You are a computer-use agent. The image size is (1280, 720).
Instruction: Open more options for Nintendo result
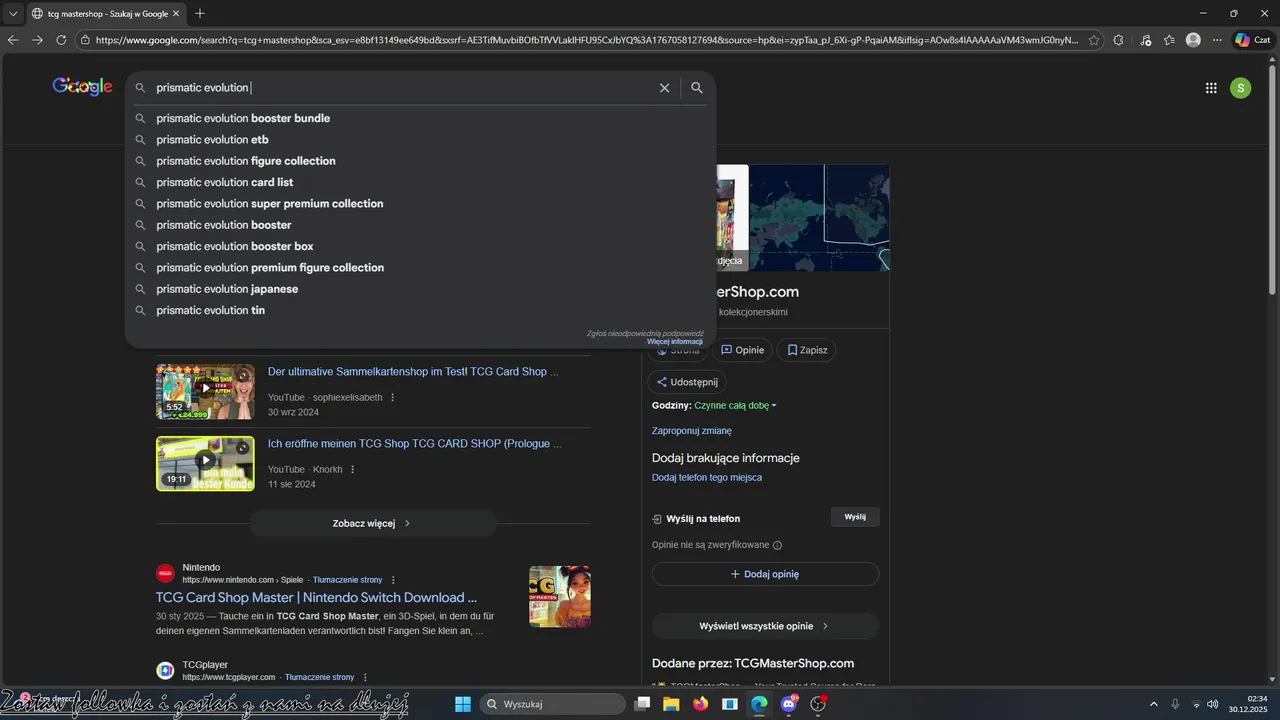[x=393, y=580]
